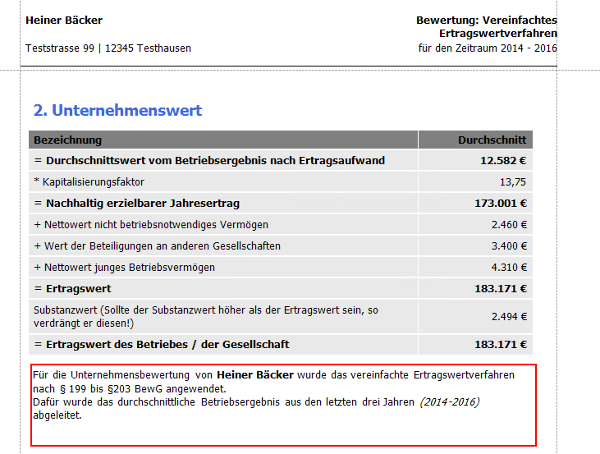Viewport: 600px width, 454px height.
Task: Click the value 3.400 €
Action: point(509,246)
